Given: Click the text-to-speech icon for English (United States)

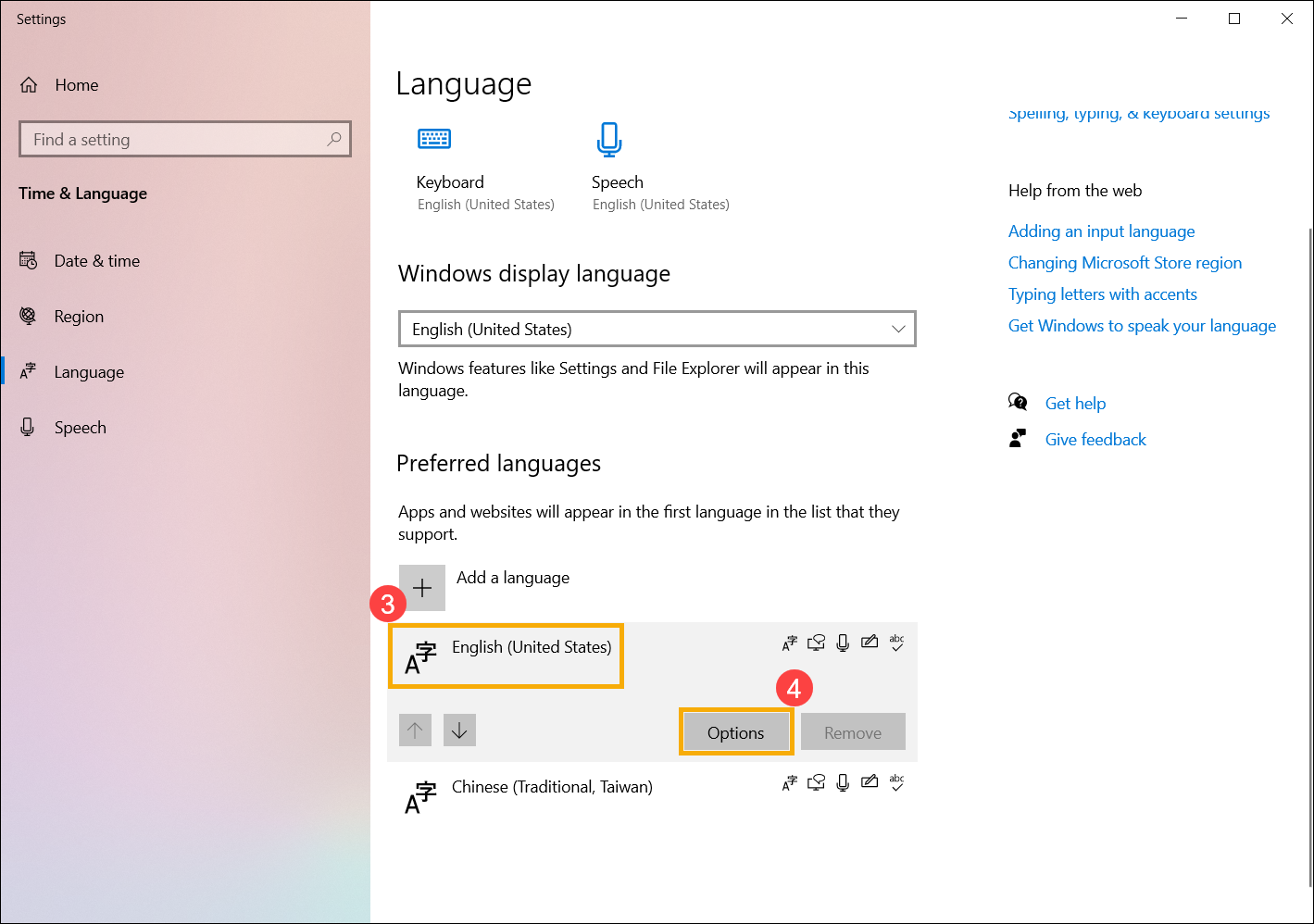Looking at the screenshot, I should (x=816, y=642).
